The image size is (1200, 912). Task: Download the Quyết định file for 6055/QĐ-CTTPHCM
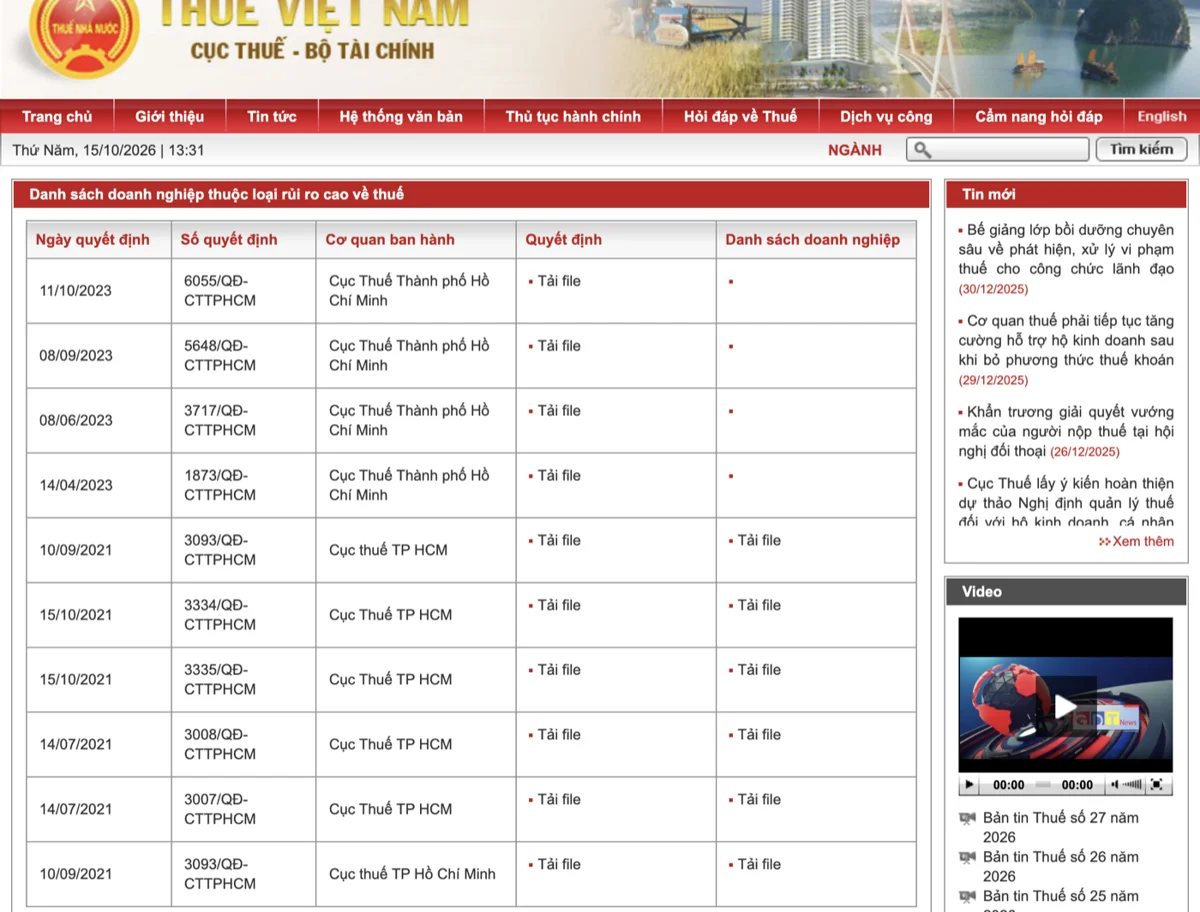[x=558, y=281]
